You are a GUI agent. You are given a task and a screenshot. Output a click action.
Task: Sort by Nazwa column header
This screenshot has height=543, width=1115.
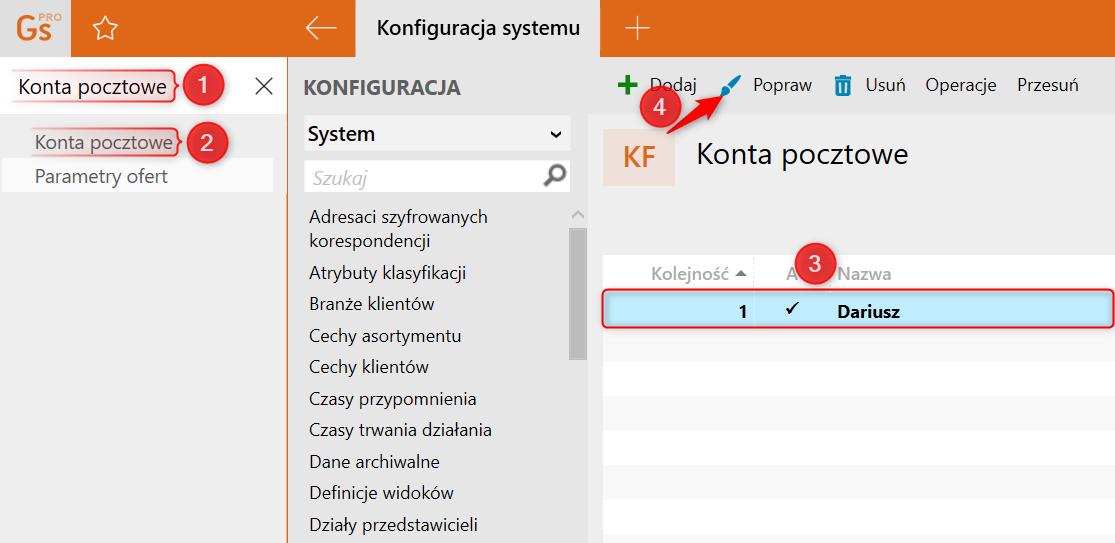tap(865, 274)
